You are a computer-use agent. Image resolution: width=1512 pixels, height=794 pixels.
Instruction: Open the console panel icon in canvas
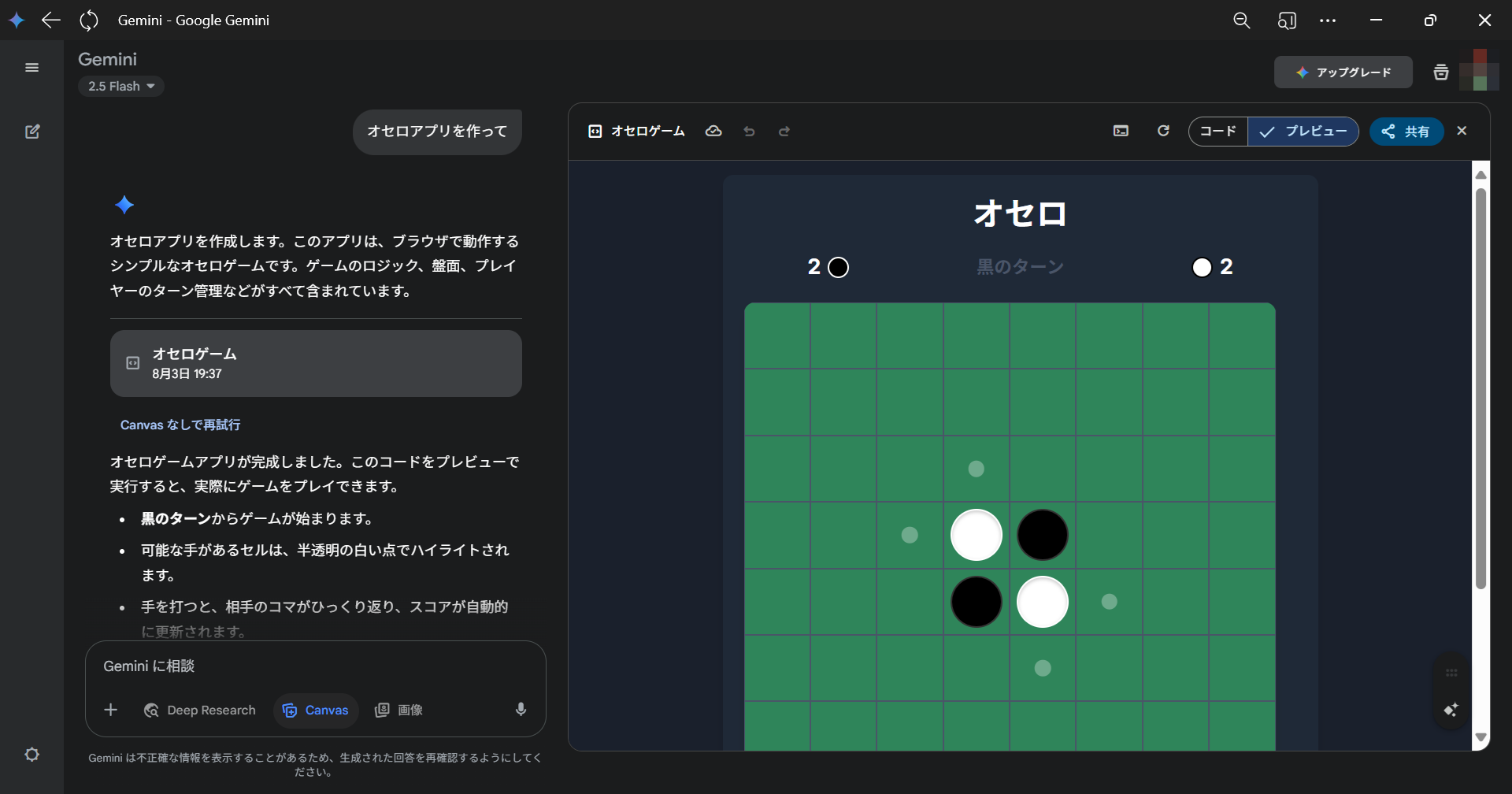tap(1121, 131)
